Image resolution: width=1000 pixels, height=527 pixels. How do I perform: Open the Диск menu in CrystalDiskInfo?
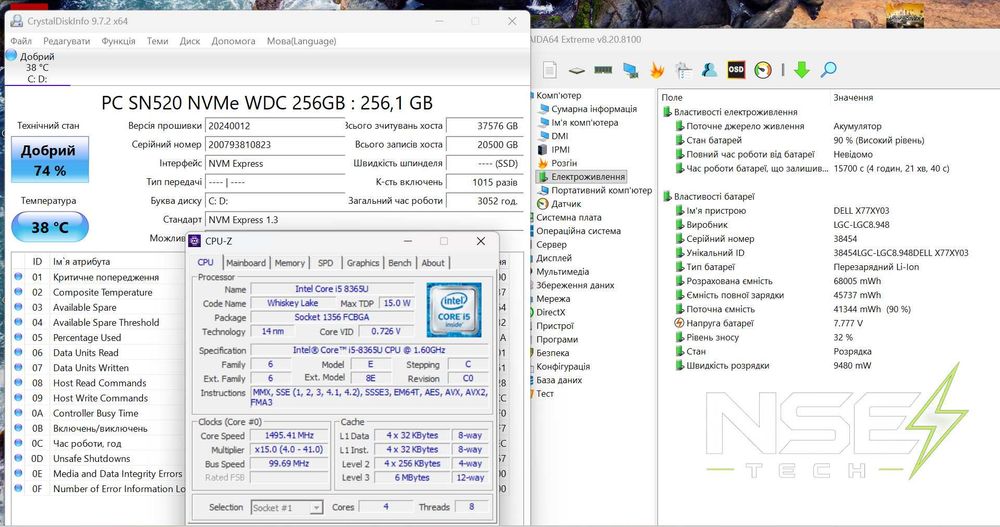tap(190, 41)
